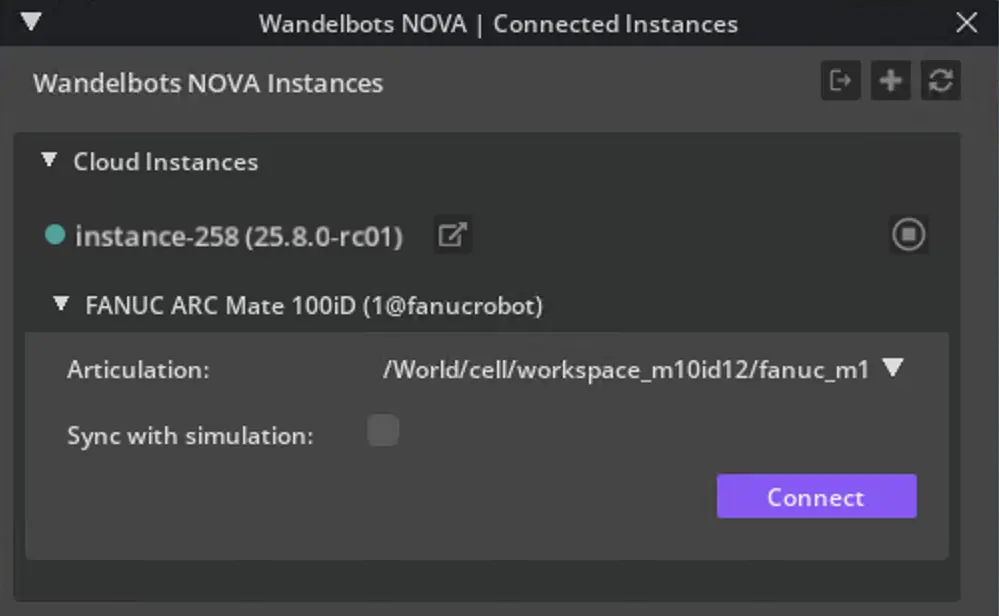The height and width of the screenshot is (616, 999).
Task: Open the Articulation dropdown arrow
Action: click(x=893, y=368)
